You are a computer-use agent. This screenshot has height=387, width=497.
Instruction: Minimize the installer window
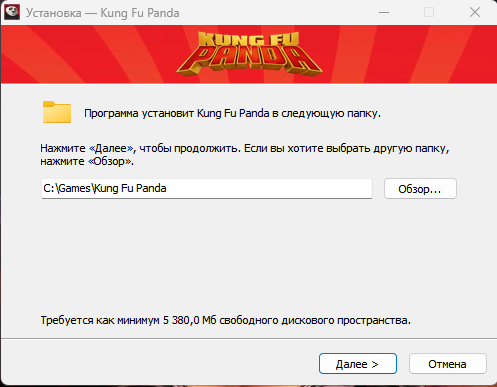pos(384,13)
